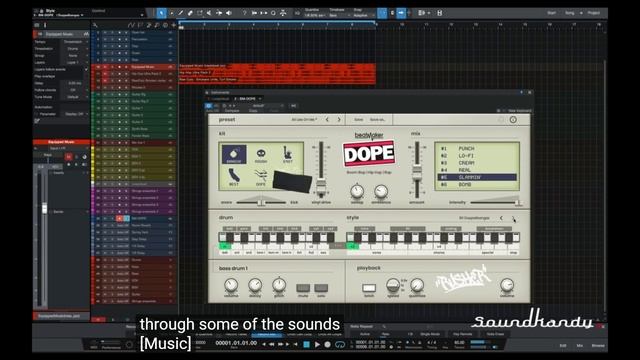Go to next DOPE preset
This screenshot has height=360, width=640.
point(339,120)
